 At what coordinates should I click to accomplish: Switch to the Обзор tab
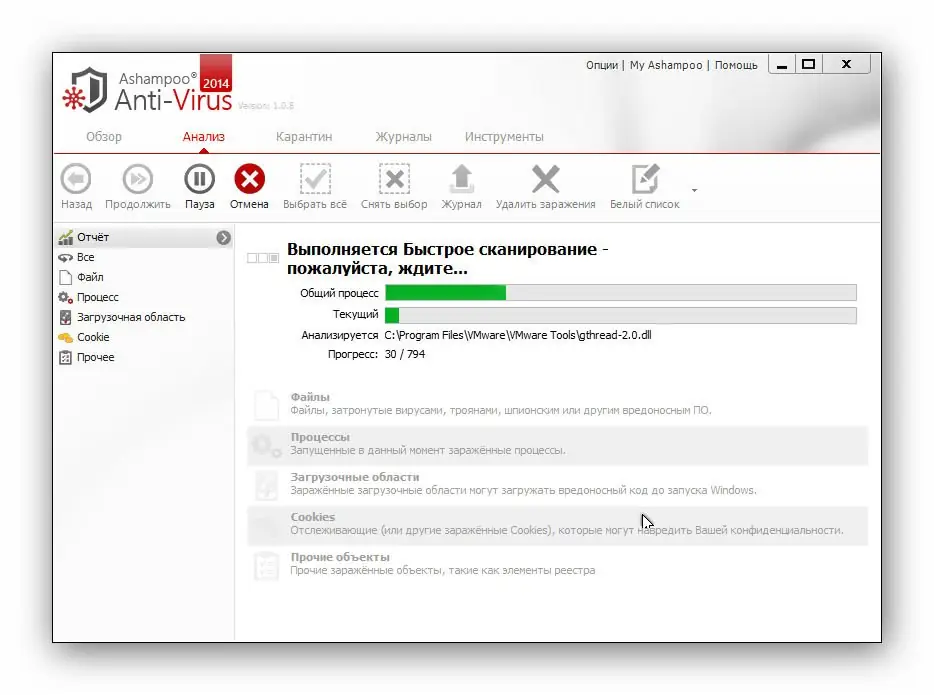click(x=104, y=136)
